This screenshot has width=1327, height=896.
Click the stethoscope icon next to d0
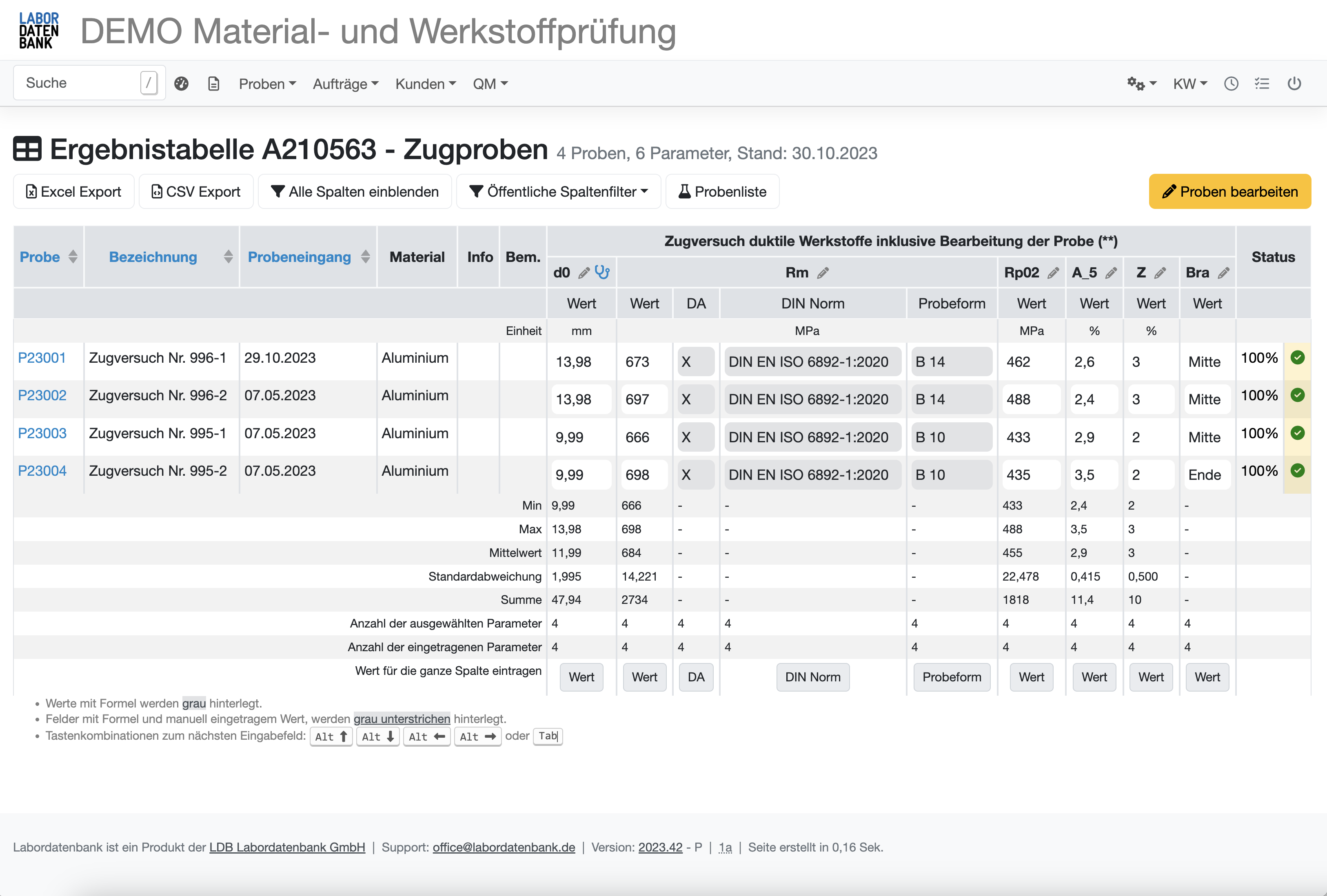click(602, 273)
